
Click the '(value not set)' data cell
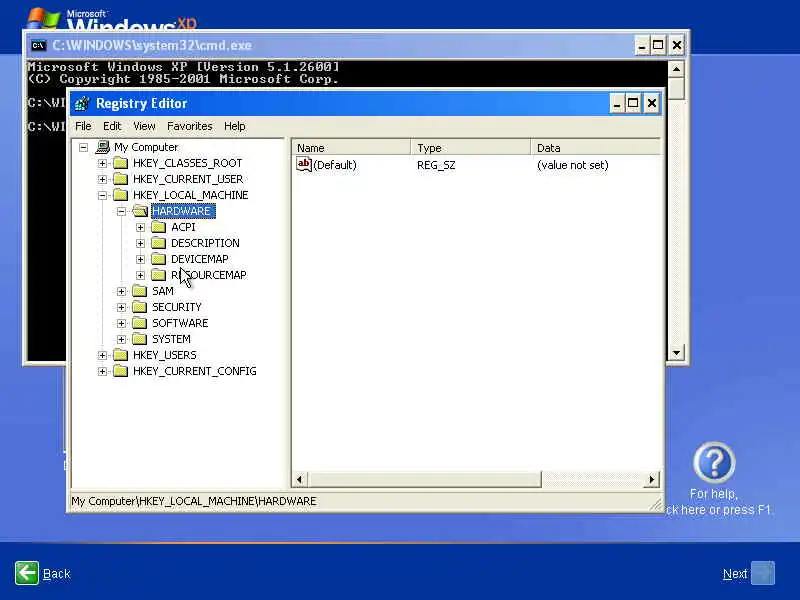(572, 165)
